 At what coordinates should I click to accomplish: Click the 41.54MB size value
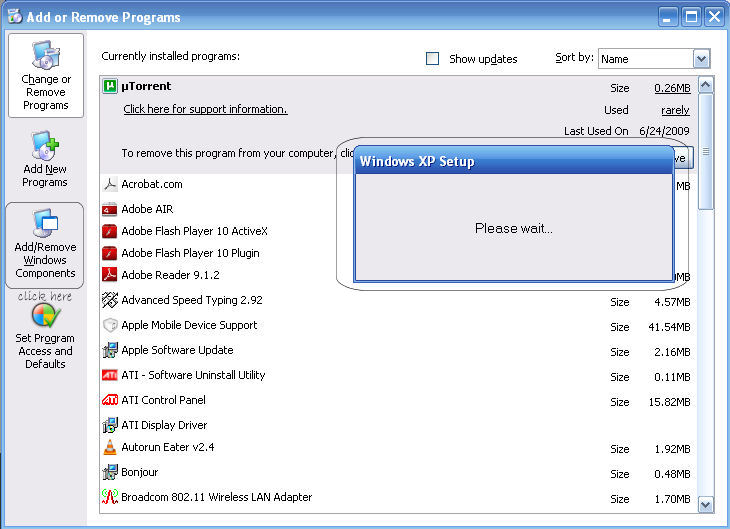669,327
